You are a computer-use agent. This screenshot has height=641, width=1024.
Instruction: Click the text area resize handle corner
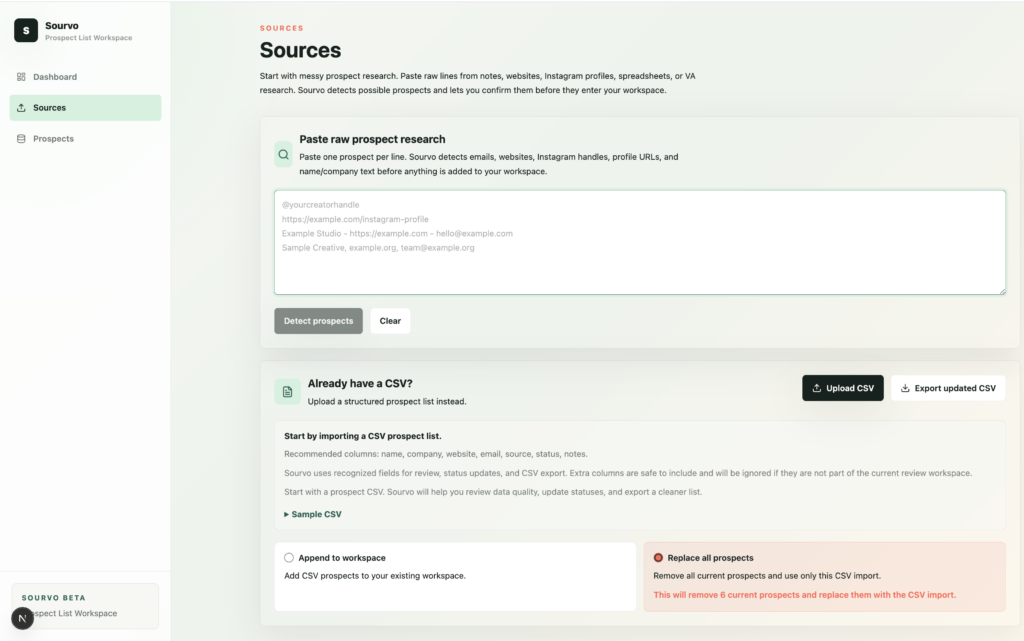tap(1002, 291)
